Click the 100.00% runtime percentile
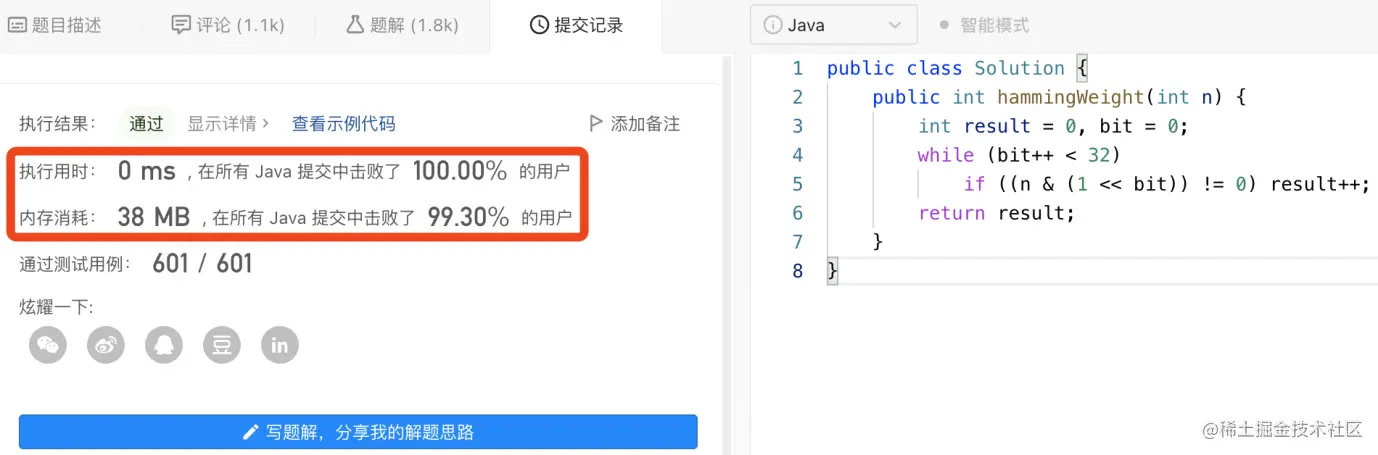Screen dimensions: 1378x455 [460, 171]
